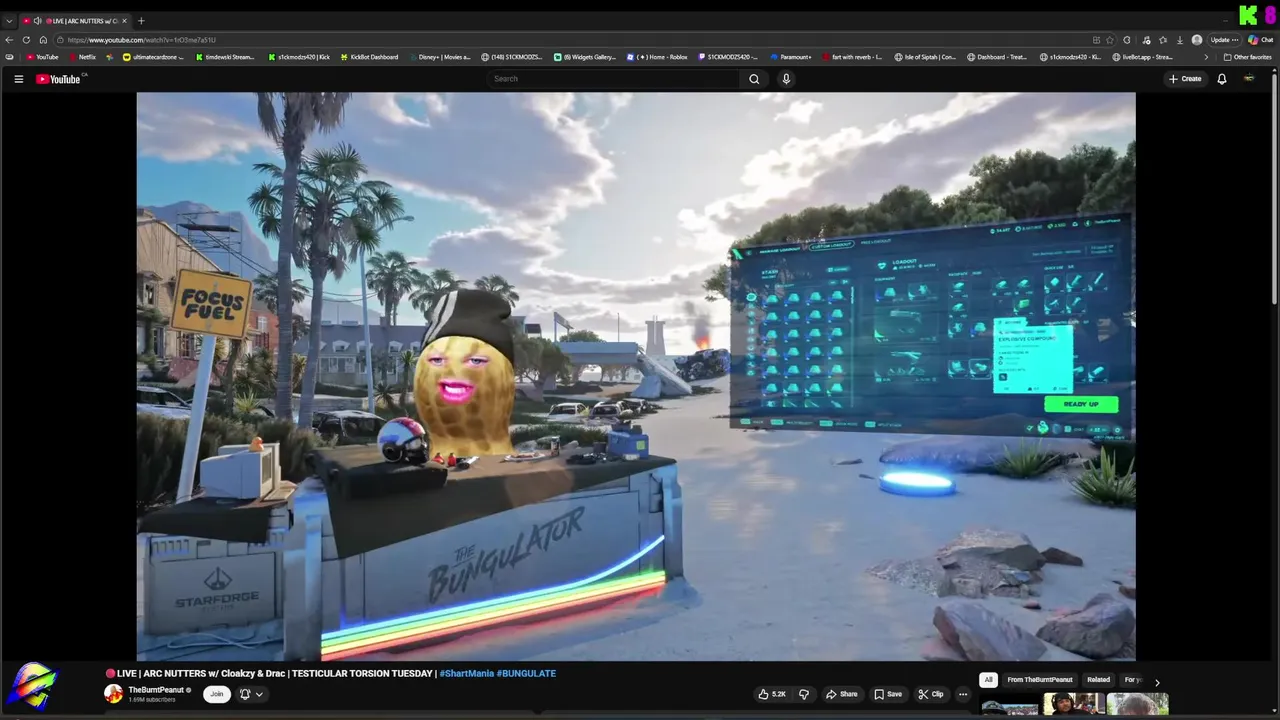Viewport: 1280px width, 720px height.
Task: Open the KickBot Dashboard bookmark
Action: pos(369,57)
